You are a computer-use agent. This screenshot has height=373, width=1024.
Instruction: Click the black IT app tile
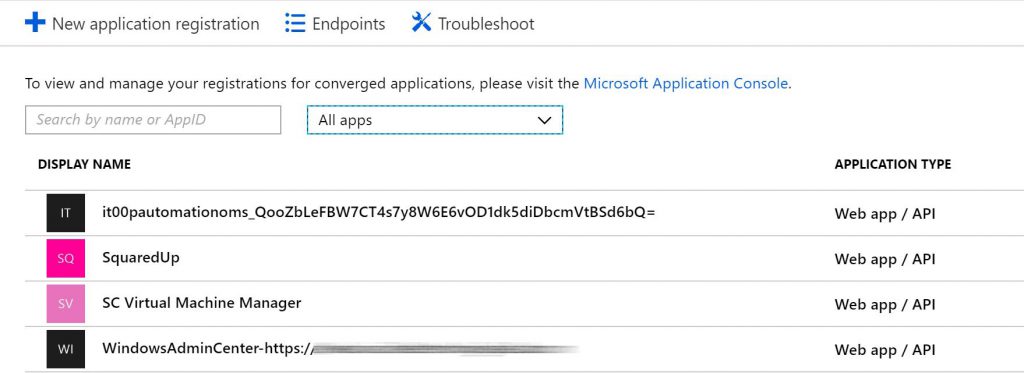pyautogui.click(x=65, y=213)
